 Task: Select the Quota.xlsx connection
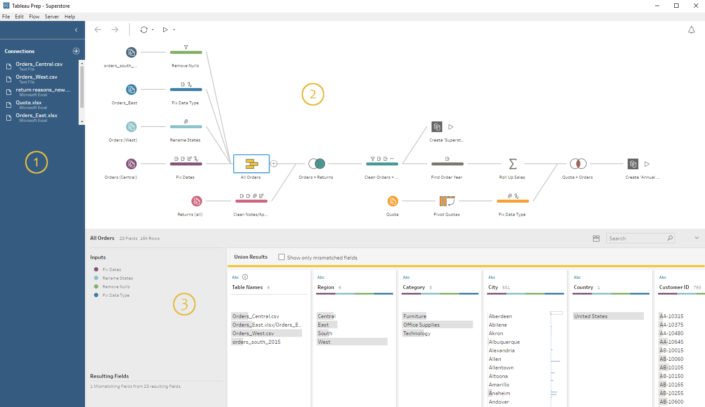pyautogui.click(x=40, y=105)
